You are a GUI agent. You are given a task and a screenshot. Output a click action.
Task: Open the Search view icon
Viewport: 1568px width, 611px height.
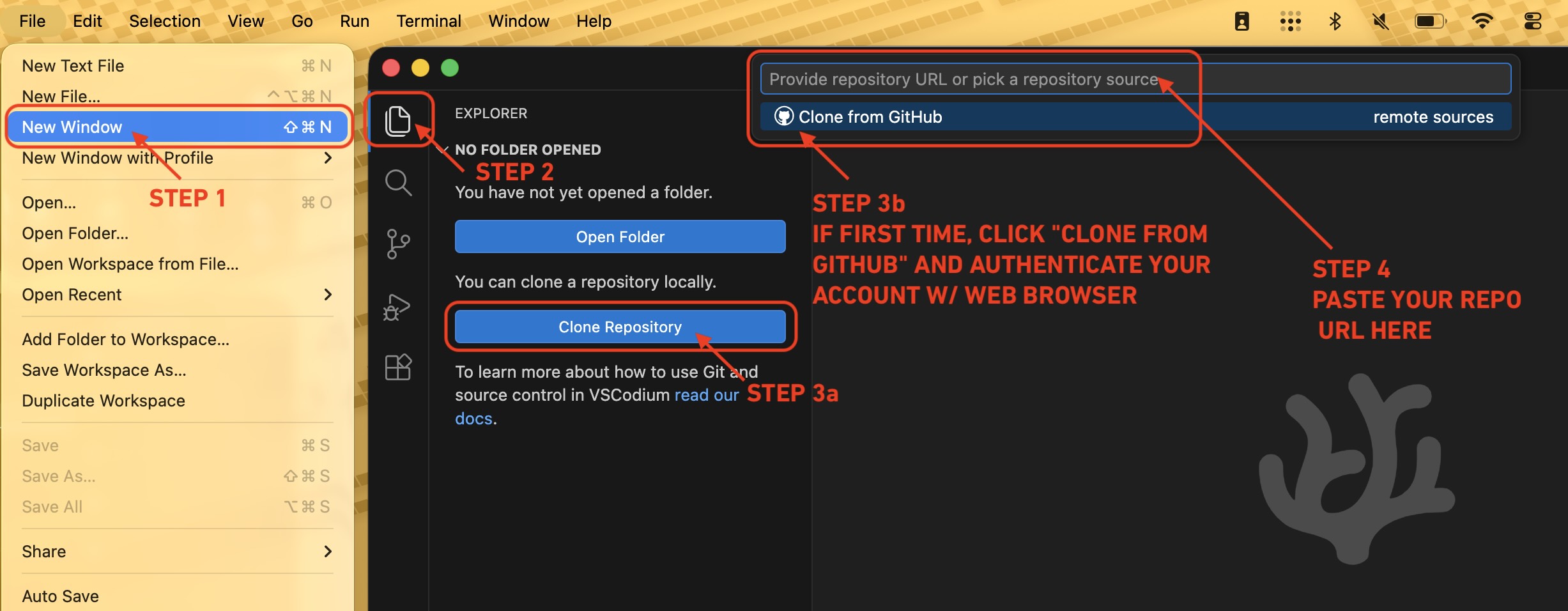pyautogui.click(x=397, y=183)
